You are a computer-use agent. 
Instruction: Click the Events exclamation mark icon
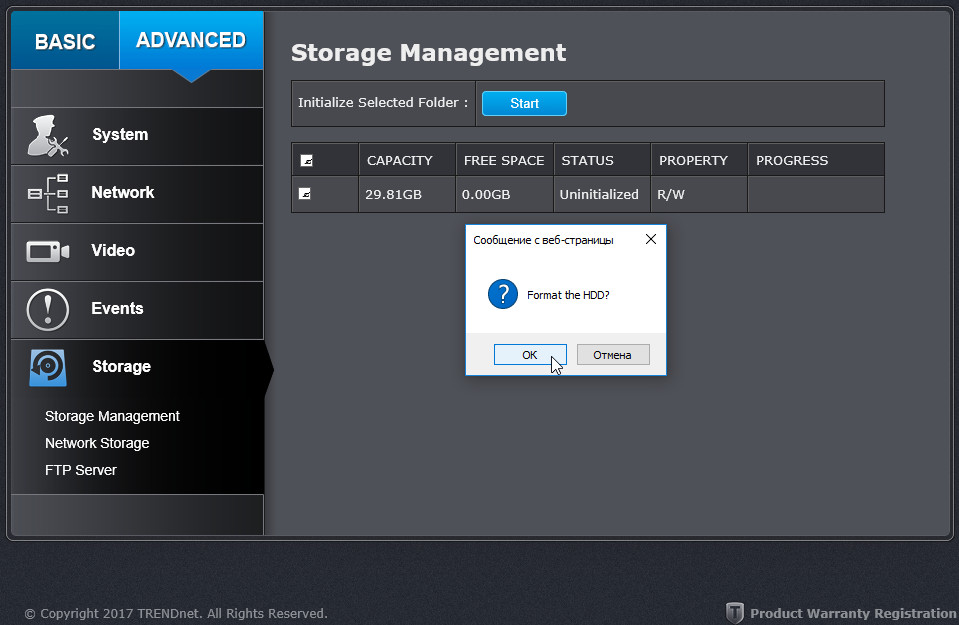(x=47, y=309)
